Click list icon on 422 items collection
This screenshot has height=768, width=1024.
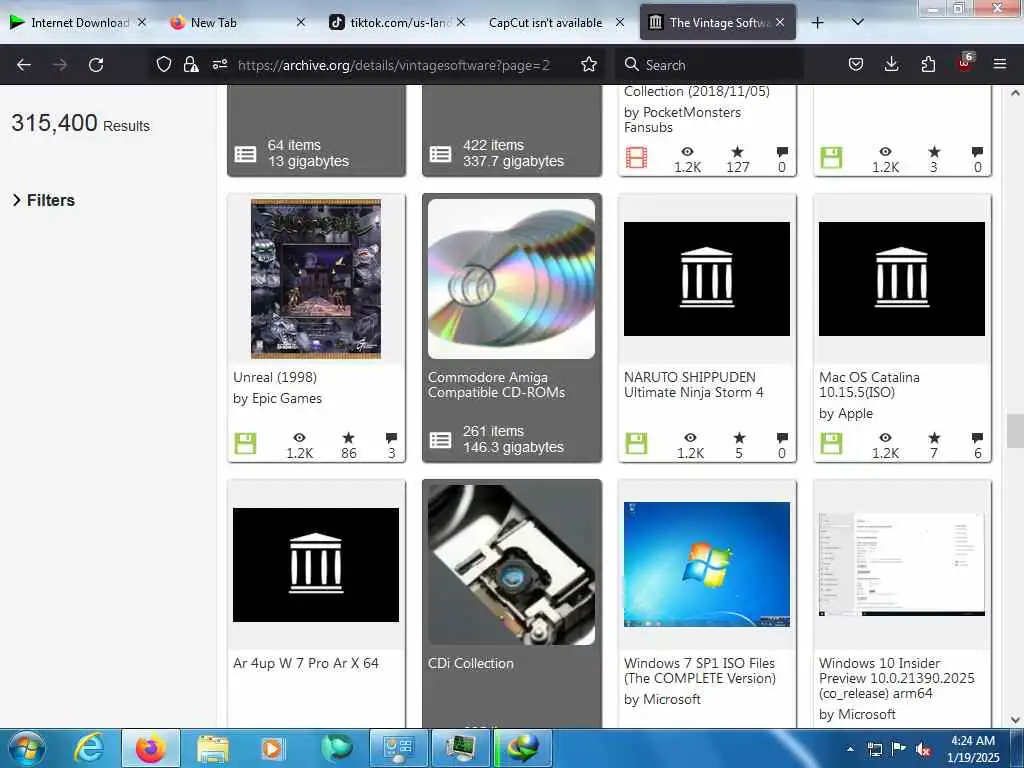pyautogui.click(x=440, y=154)
